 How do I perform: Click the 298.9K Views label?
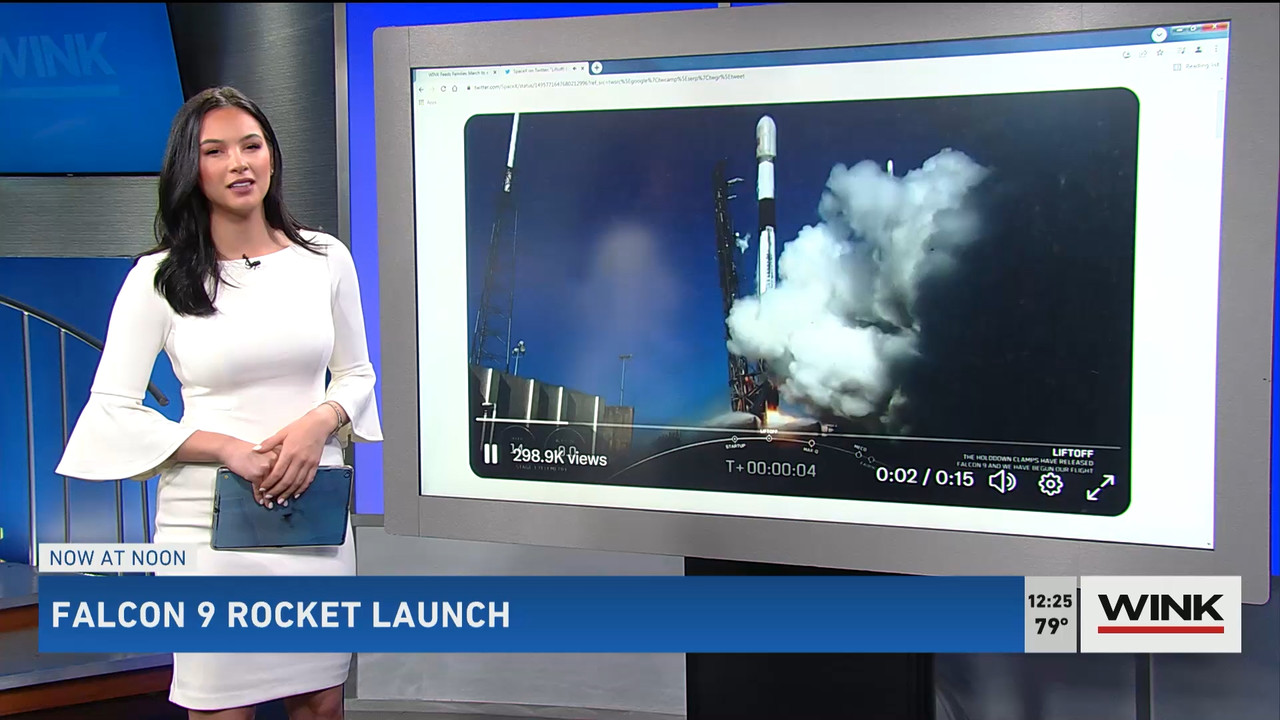[560, 457]
